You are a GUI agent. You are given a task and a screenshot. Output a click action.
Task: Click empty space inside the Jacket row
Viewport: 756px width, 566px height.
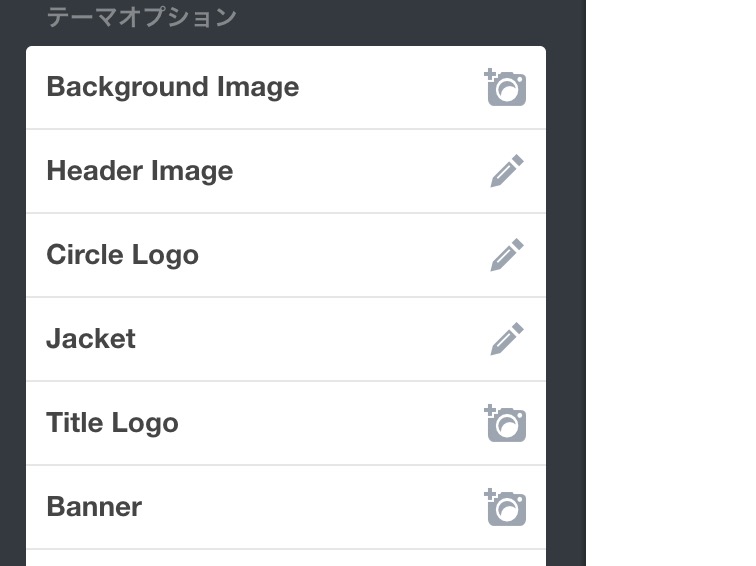(309, 339)
